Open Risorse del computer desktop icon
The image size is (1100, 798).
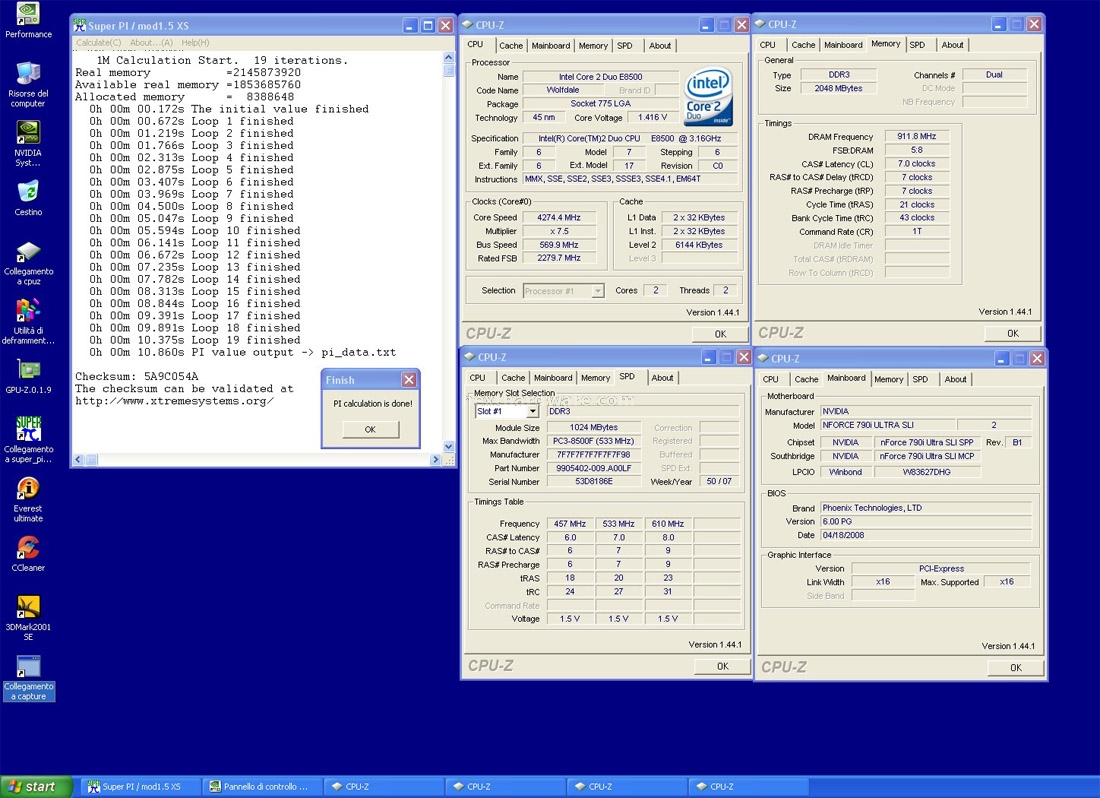click(x=28, y=84)
